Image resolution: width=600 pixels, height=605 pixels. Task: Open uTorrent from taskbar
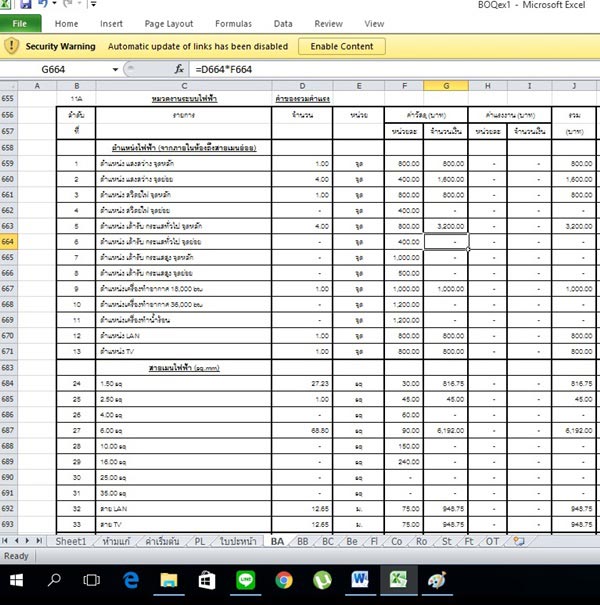click(x=322, y=580)
